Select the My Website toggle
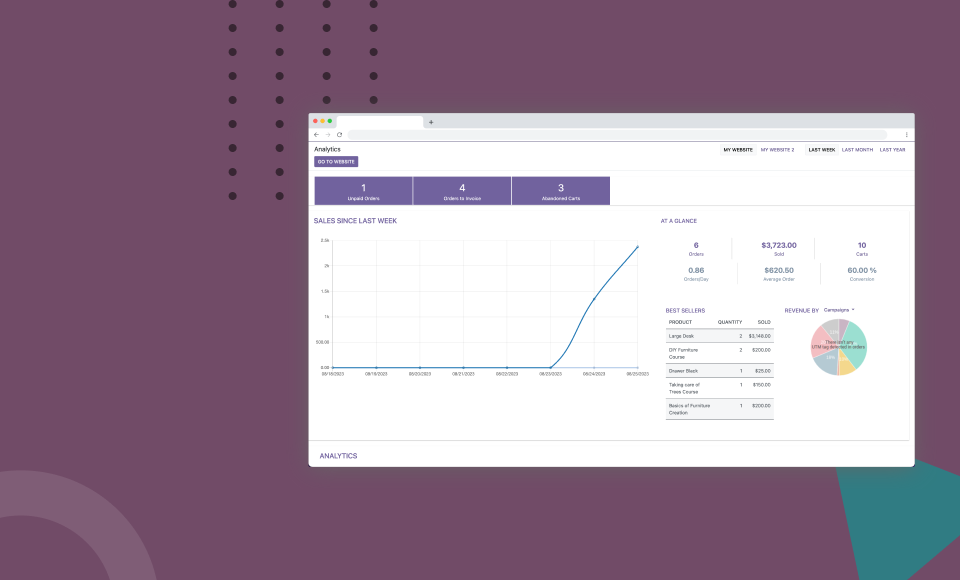The width and height of the screenshot is (960, 580). coord(738,150)
